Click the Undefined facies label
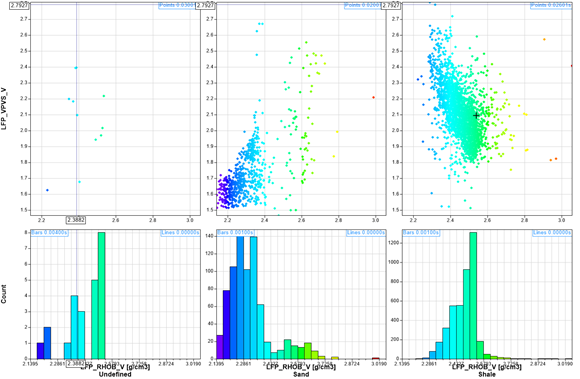 (x=115, y=374)
